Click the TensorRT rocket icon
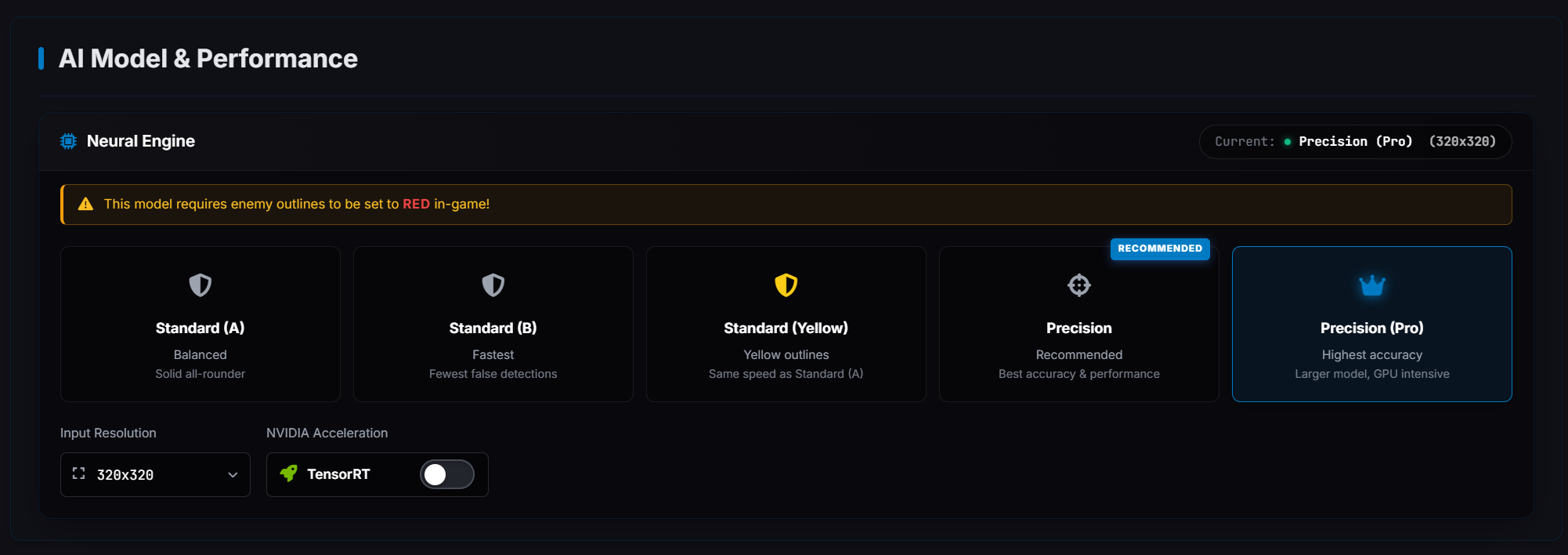 click(289, 473)
